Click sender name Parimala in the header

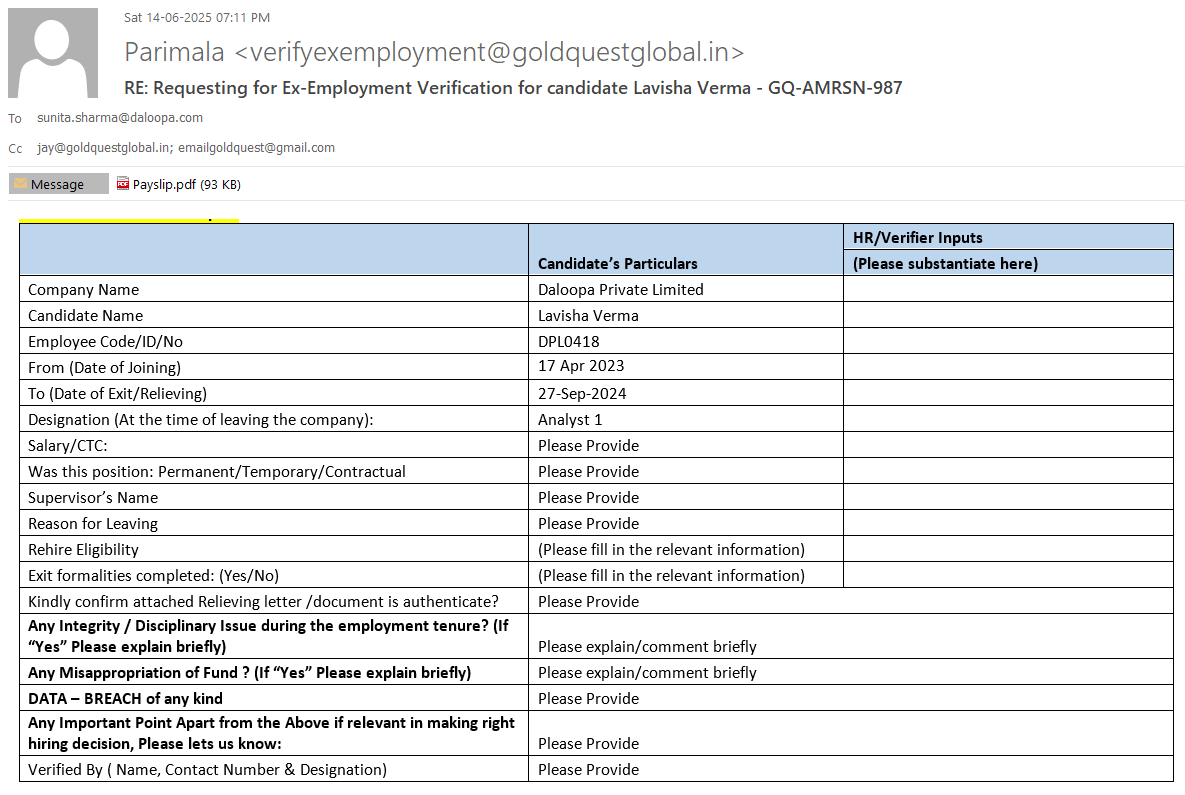(175, 52)
